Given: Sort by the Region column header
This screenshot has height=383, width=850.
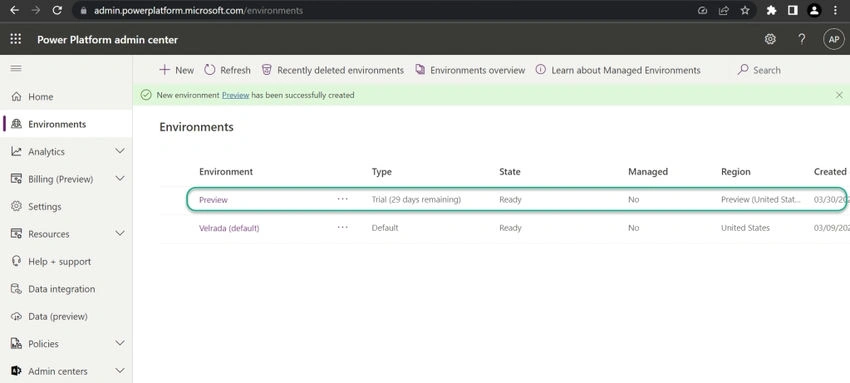Looking at the screenshot, I should (x=736, y=172).
